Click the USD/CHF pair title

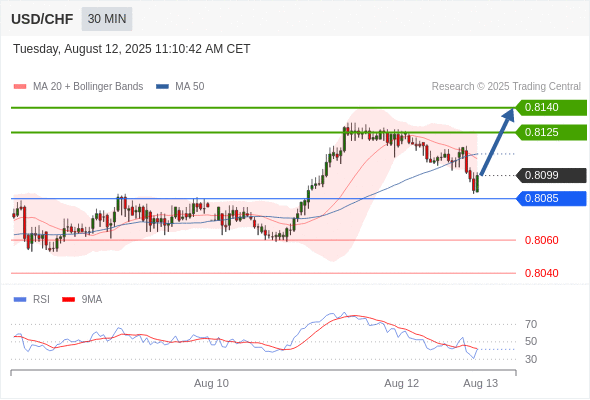42,19
